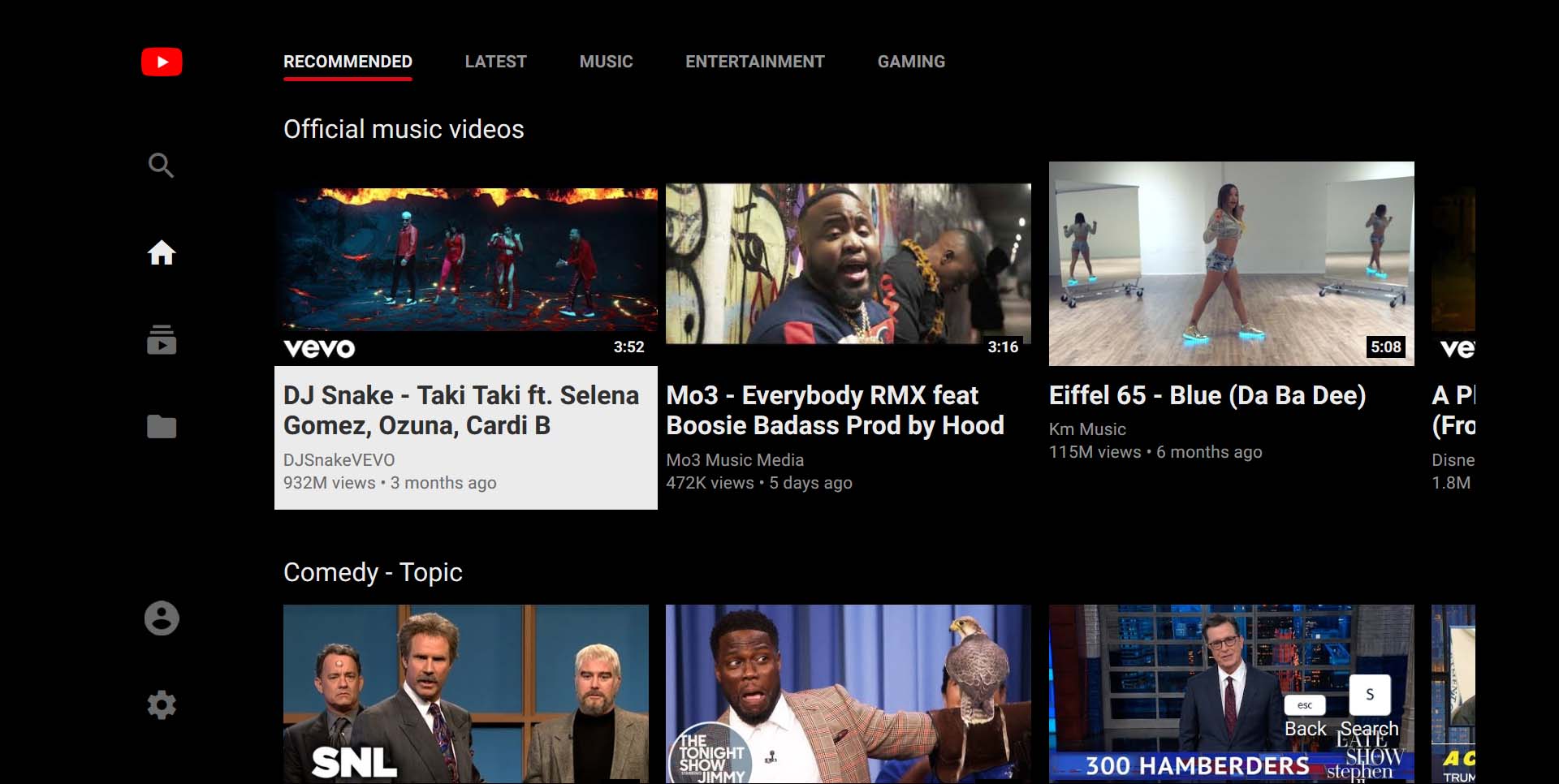Open Subscriptions from the sidebar

162,340
